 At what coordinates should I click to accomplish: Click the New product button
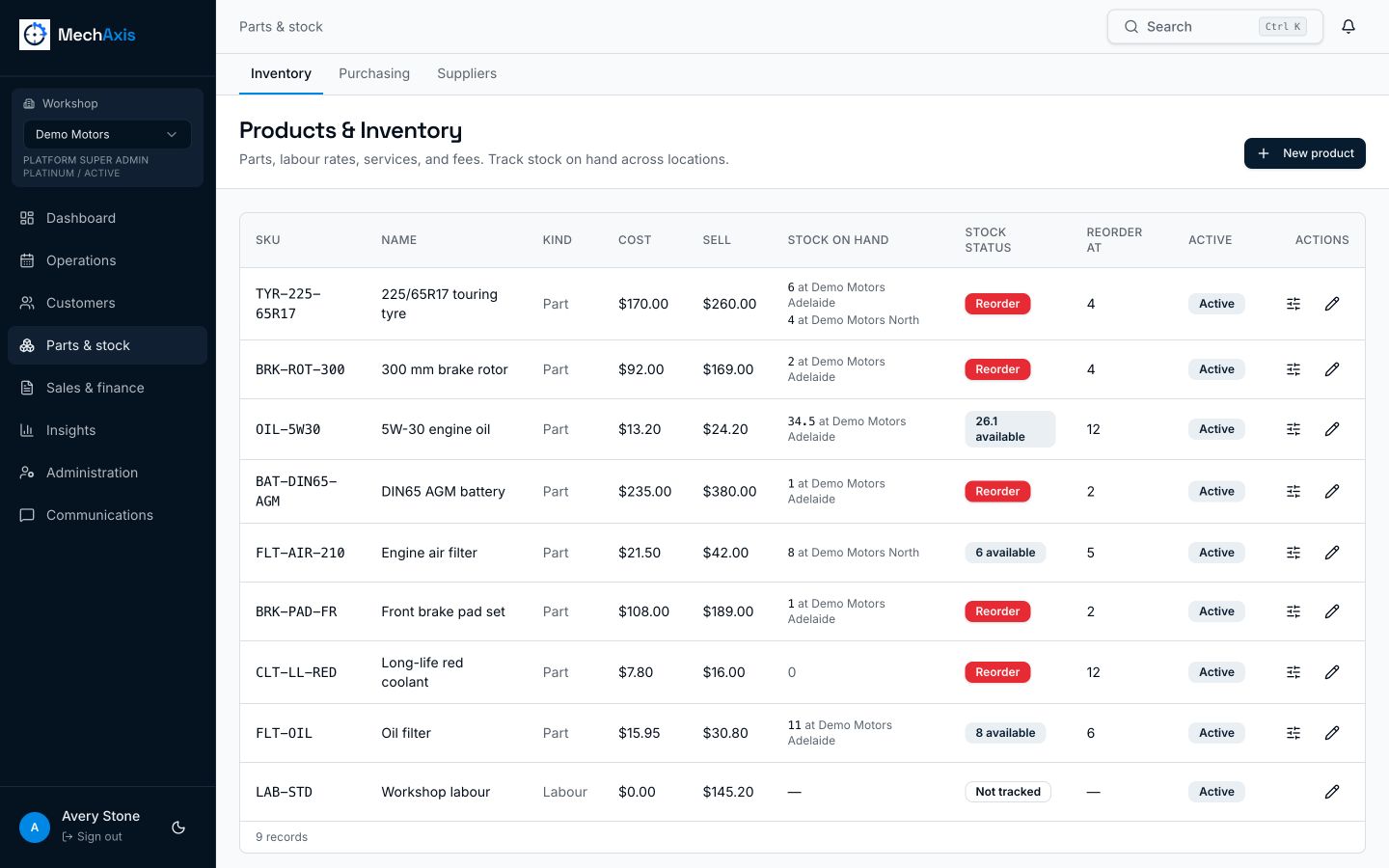[1304, 153]
